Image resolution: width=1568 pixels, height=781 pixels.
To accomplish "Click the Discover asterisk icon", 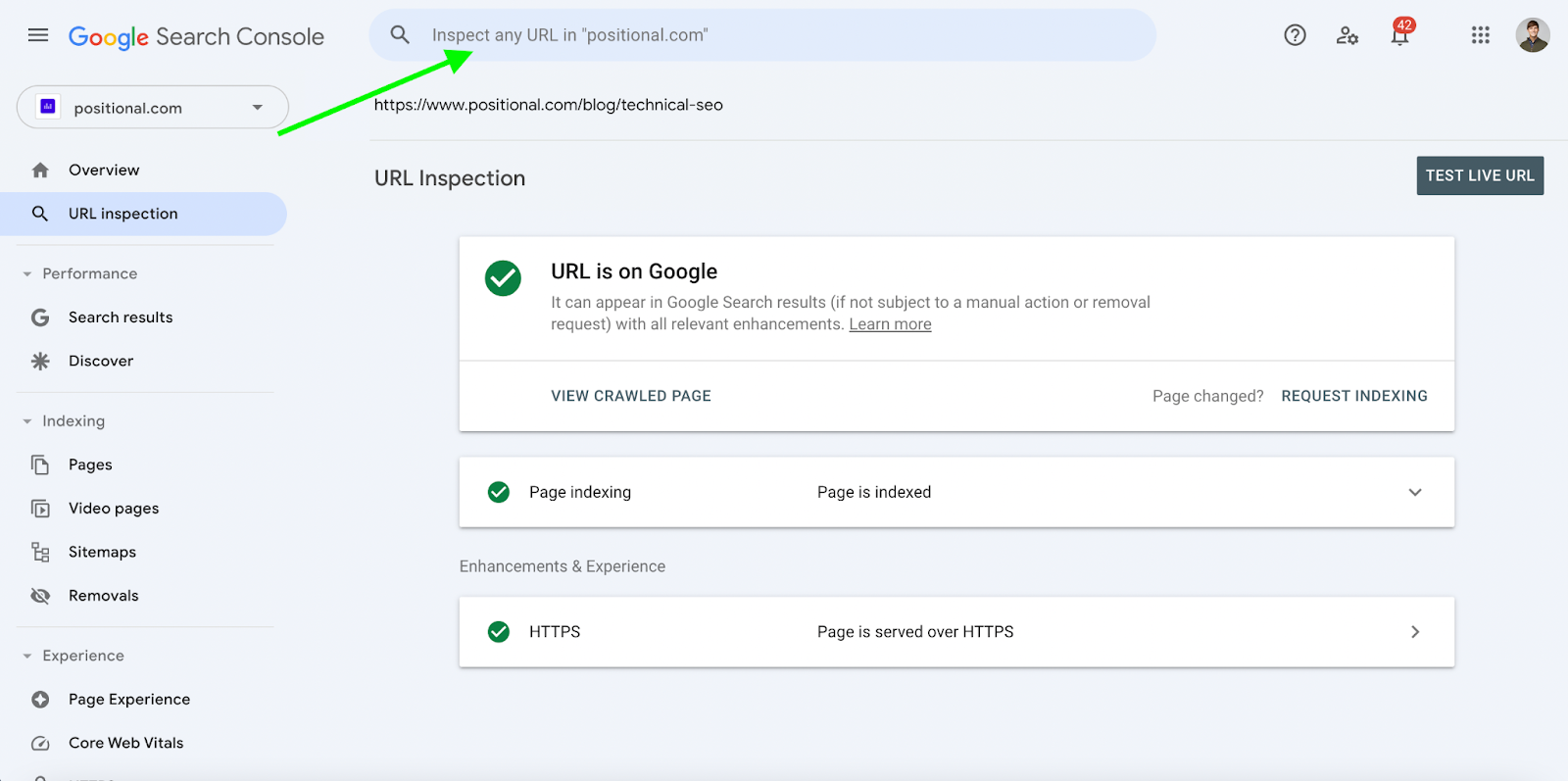I will (x=40, y=361).
